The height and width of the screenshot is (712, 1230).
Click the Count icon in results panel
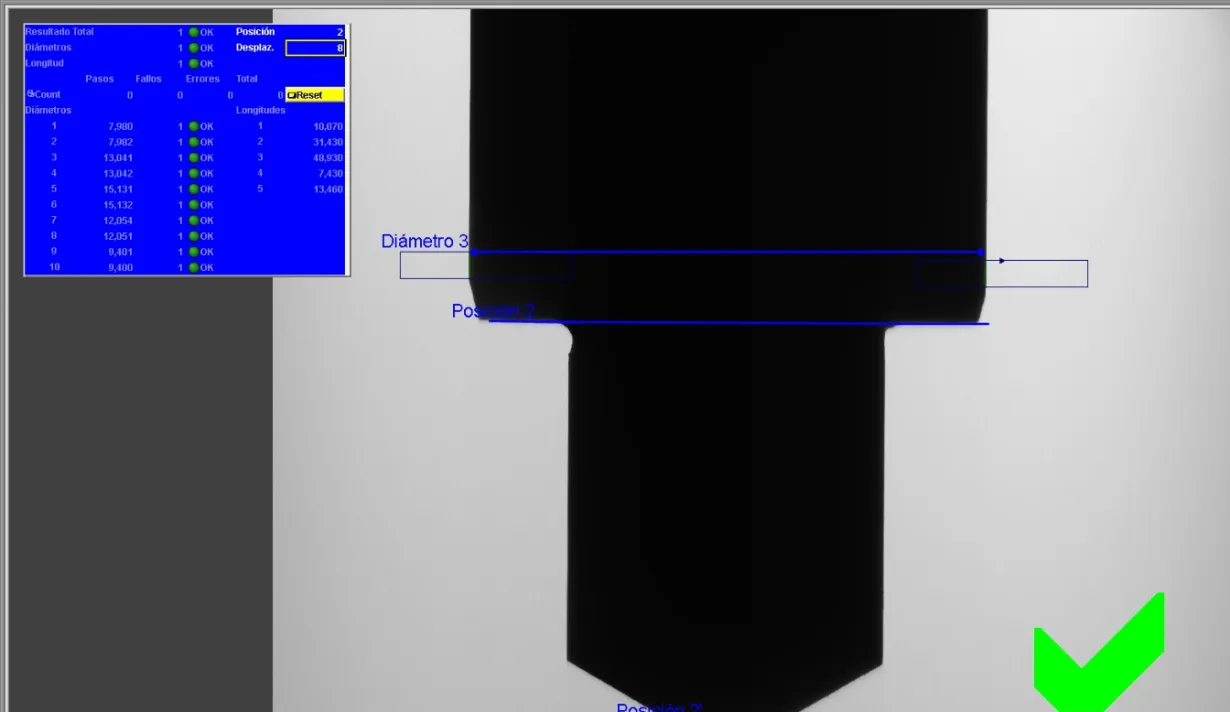[x=31, y=94]
